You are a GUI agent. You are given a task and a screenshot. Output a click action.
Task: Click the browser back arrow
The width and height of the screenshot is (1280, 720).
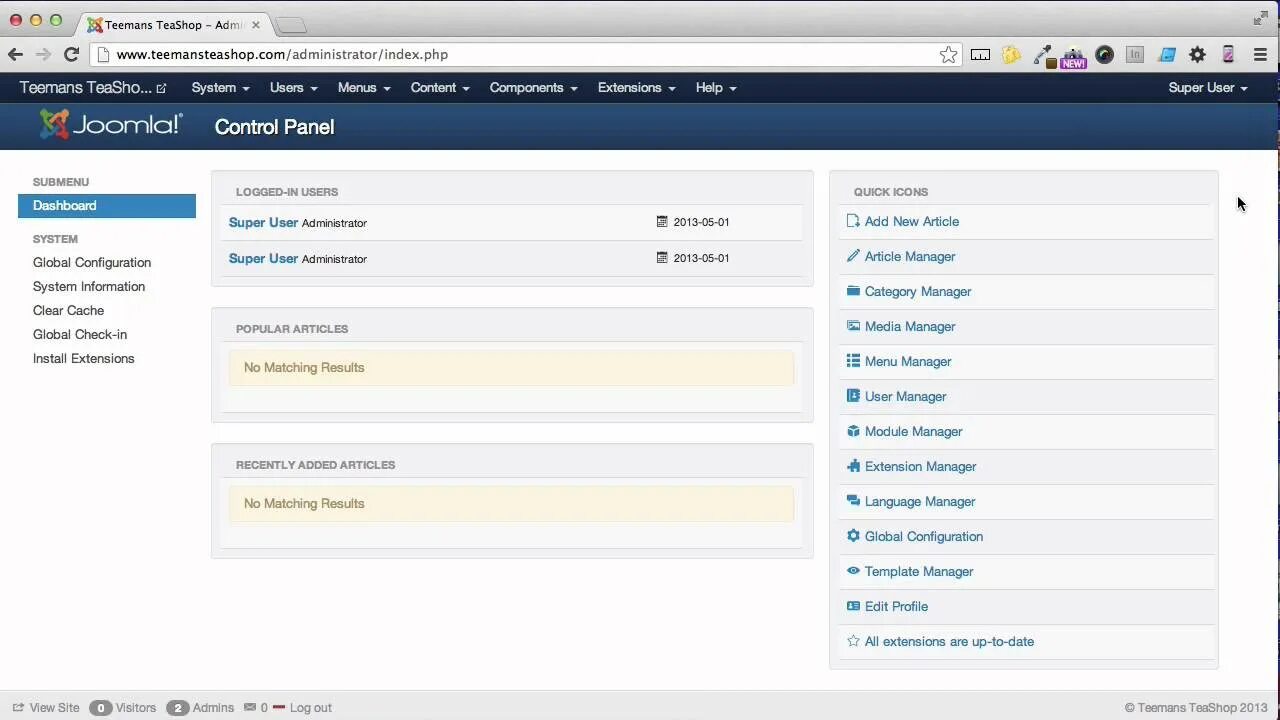click(15, 55)
